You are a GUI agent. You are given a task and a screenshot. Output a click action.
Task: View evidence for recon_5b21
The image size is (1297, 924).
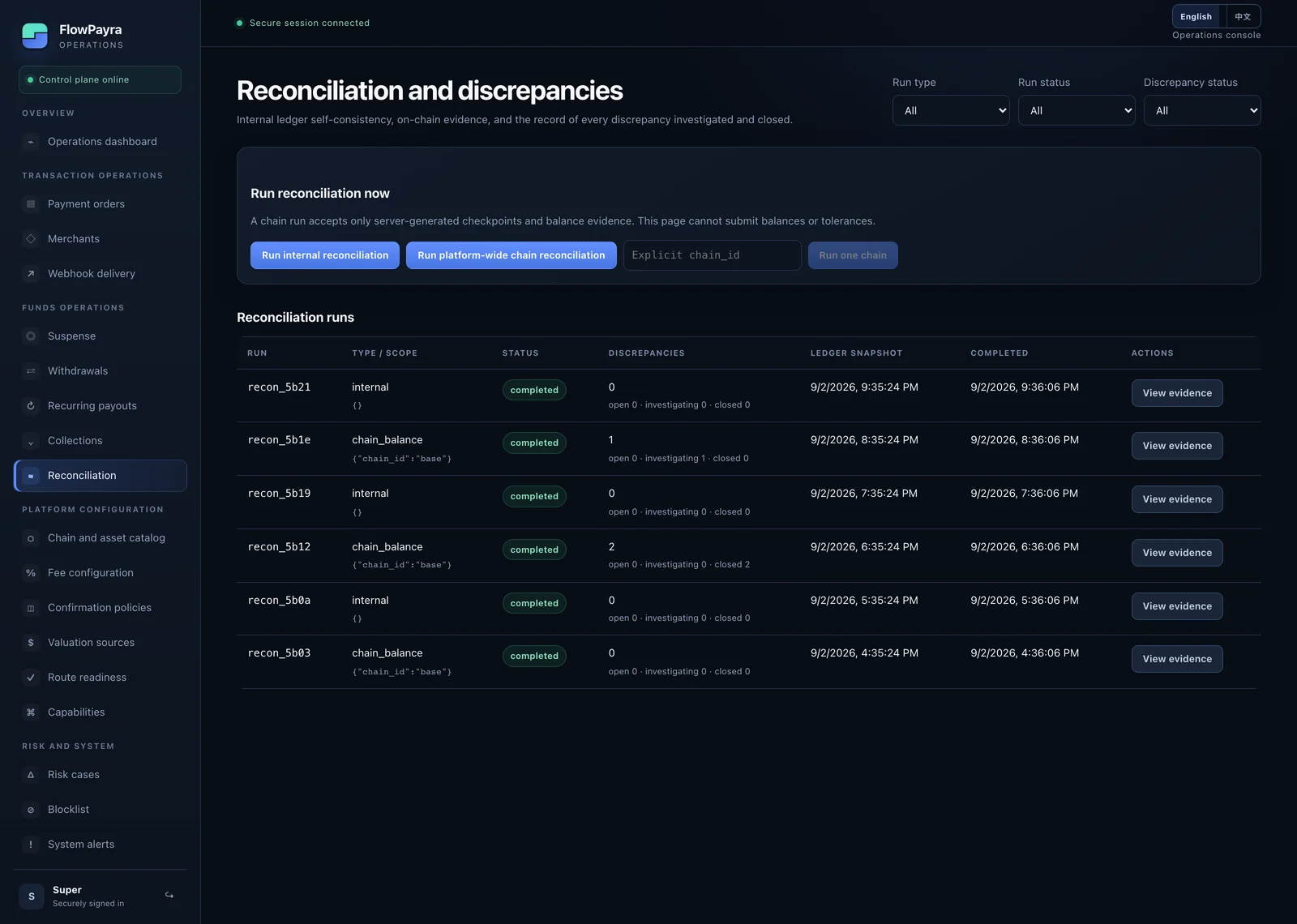(x=1177, y=393)
